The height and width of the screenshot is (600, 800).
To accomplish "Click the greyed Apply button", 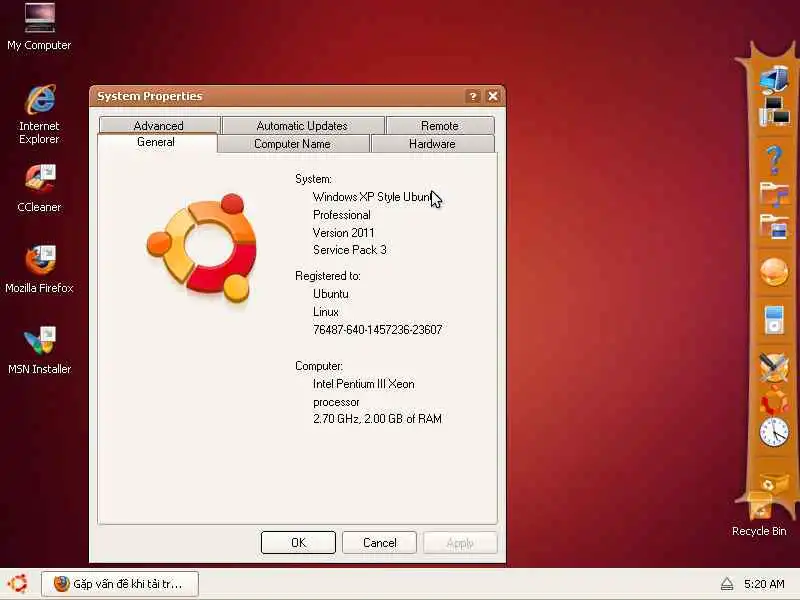I will coord(460,542).
